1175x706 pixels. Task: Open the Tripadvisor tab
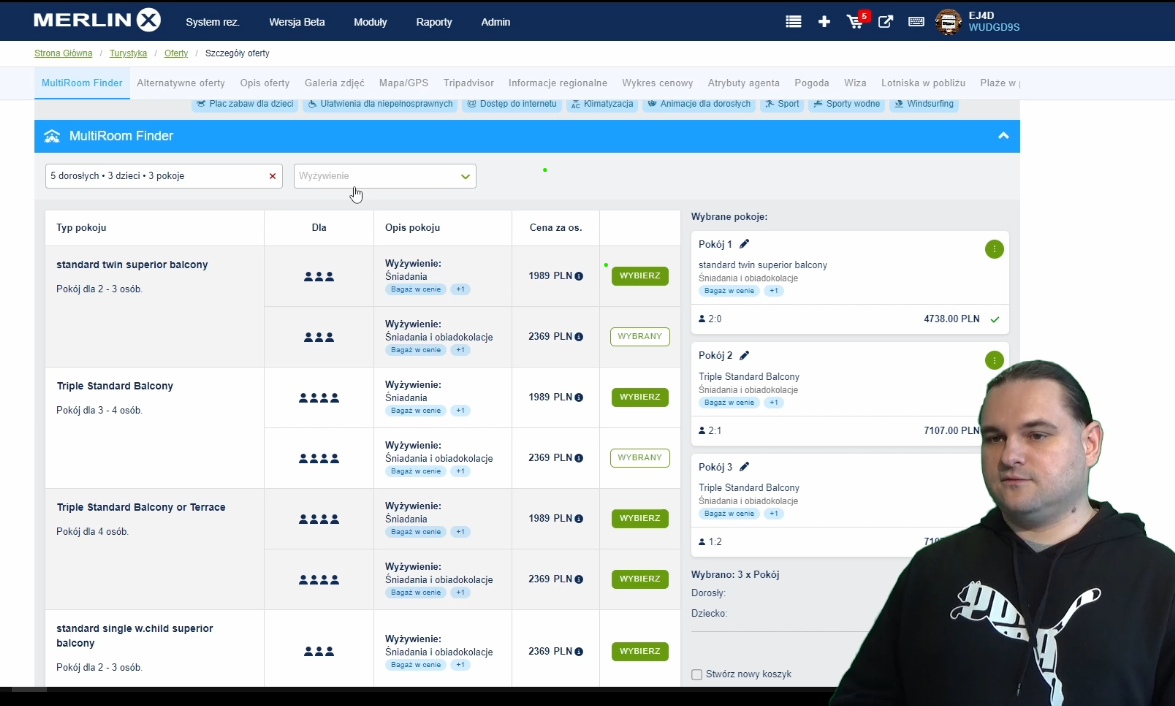point(468,83)
